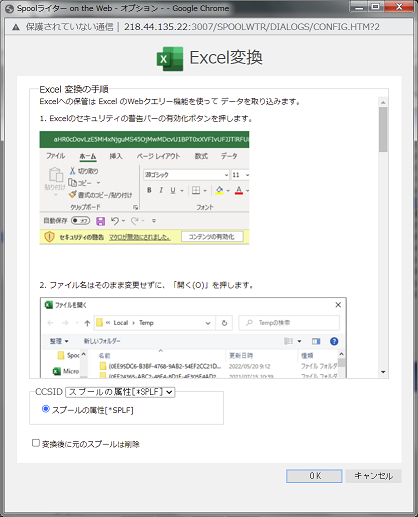The image size is (418, 517).
Task: Expand the クリップボード dialog launcher
Action: point(135,207)
